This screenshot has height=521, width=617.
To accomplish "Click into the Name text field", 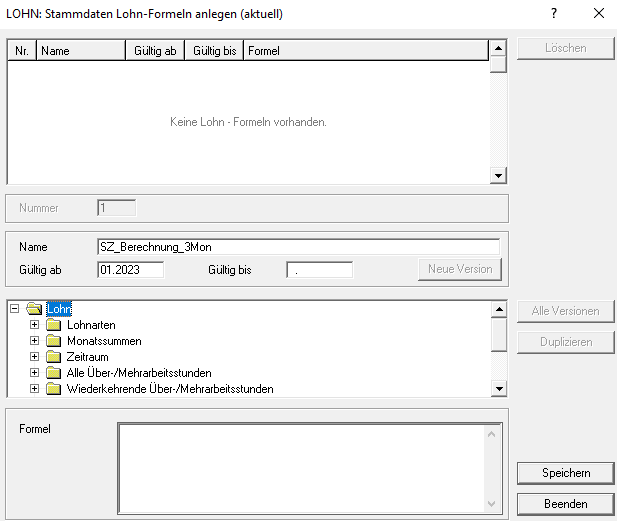I will pyautogui.click(x=298, y=247).
